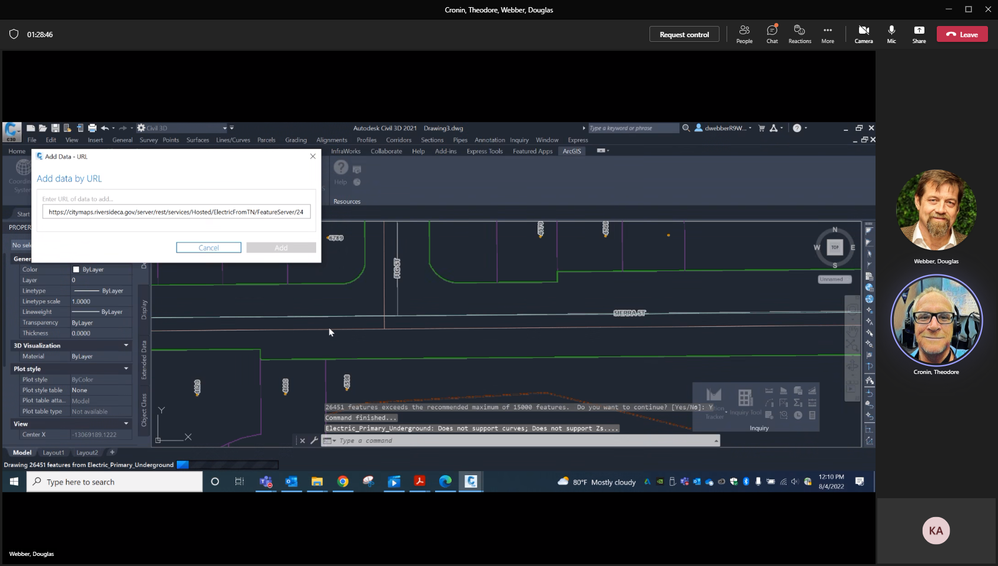This screenshot has width=998, height=566.
Task: Toggle the Teams camera on or off
Action: tap(863, 34)
